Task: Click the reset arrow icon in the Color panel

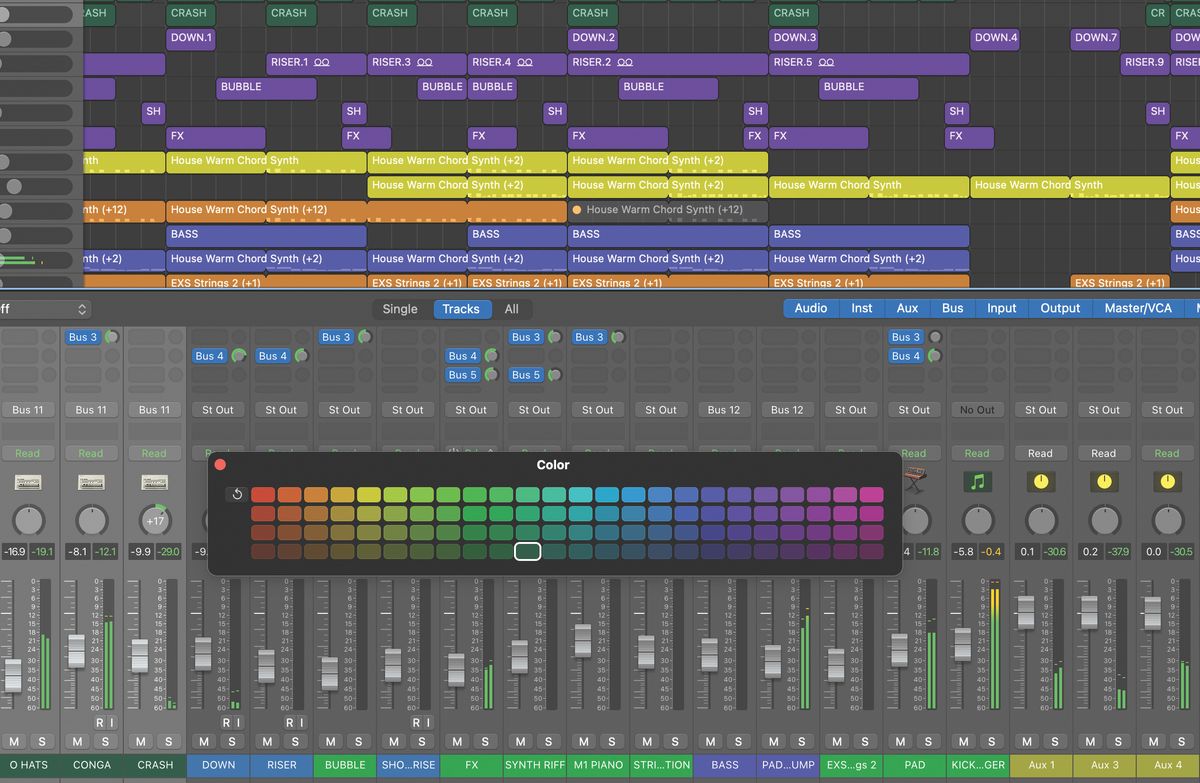Action: point(236,494)
